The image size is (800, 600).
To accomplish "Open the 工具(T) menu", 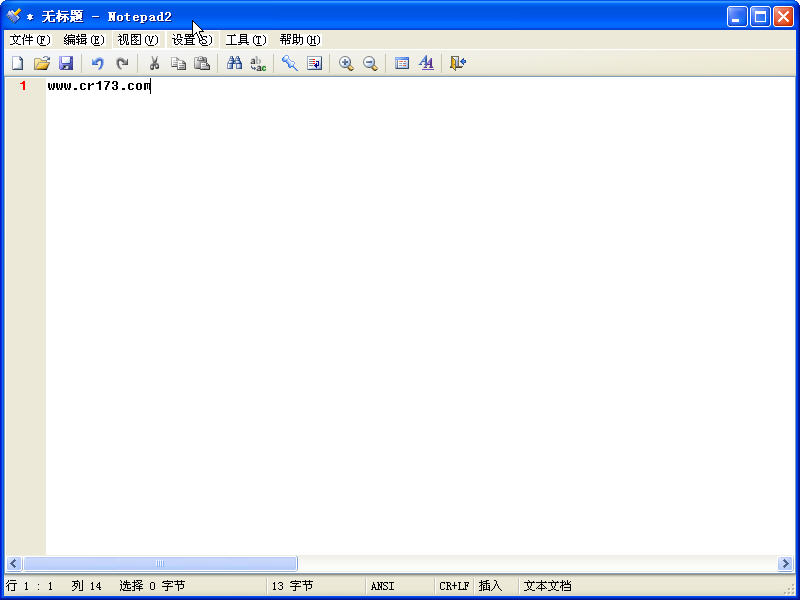I will pyautogui.click(x=246, y=40).
